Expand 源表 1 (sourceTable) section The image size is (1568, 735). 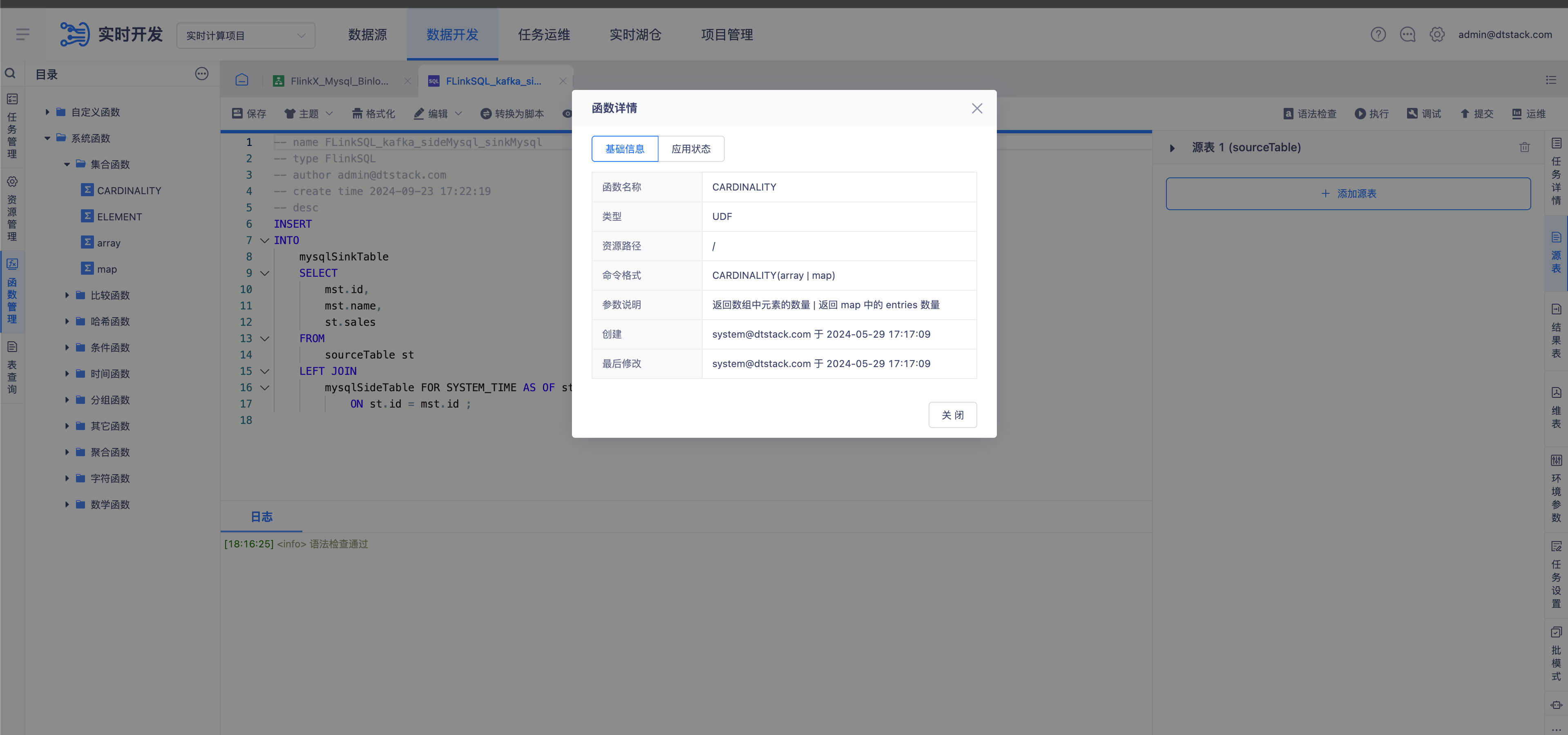click(x=1173, y=148)
